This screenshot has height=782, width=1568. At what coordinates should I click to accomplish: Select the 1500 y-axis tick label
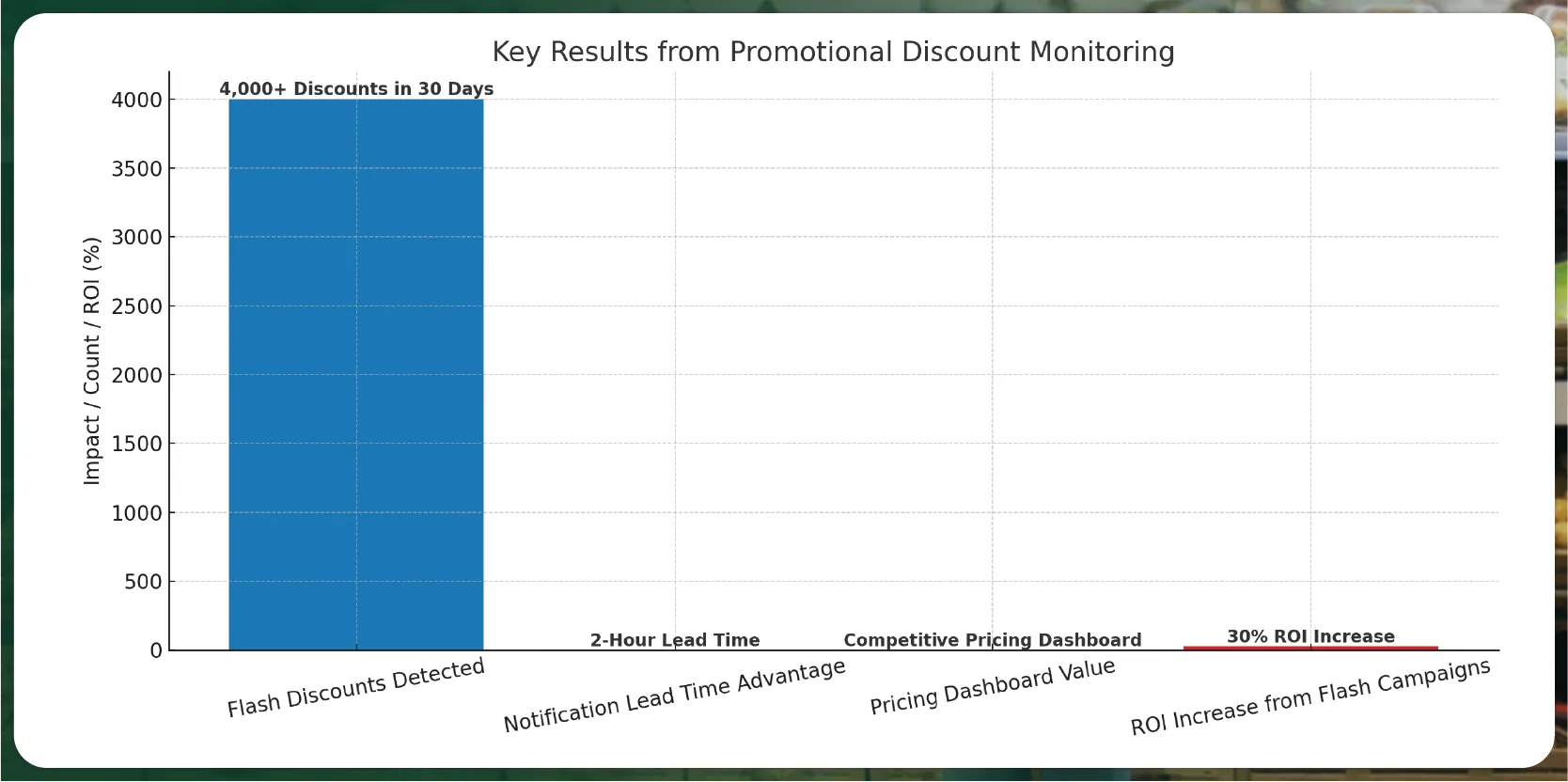click(136, 444)
